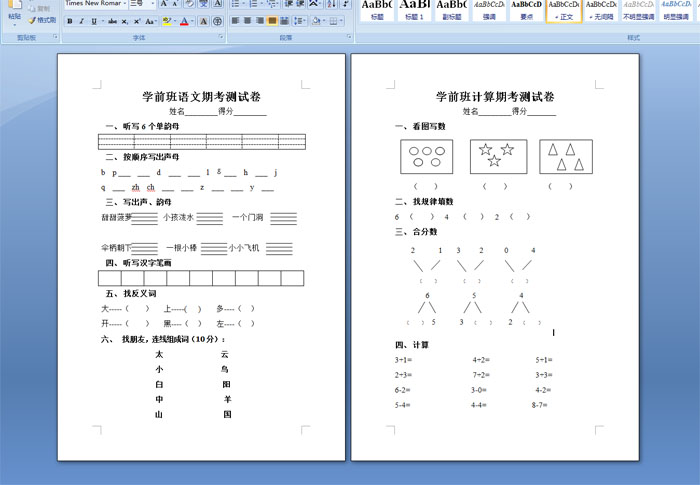Open the Paragraph (段落) dialog launcher
This screenshot has height=485, width=700.
(349, 37)
